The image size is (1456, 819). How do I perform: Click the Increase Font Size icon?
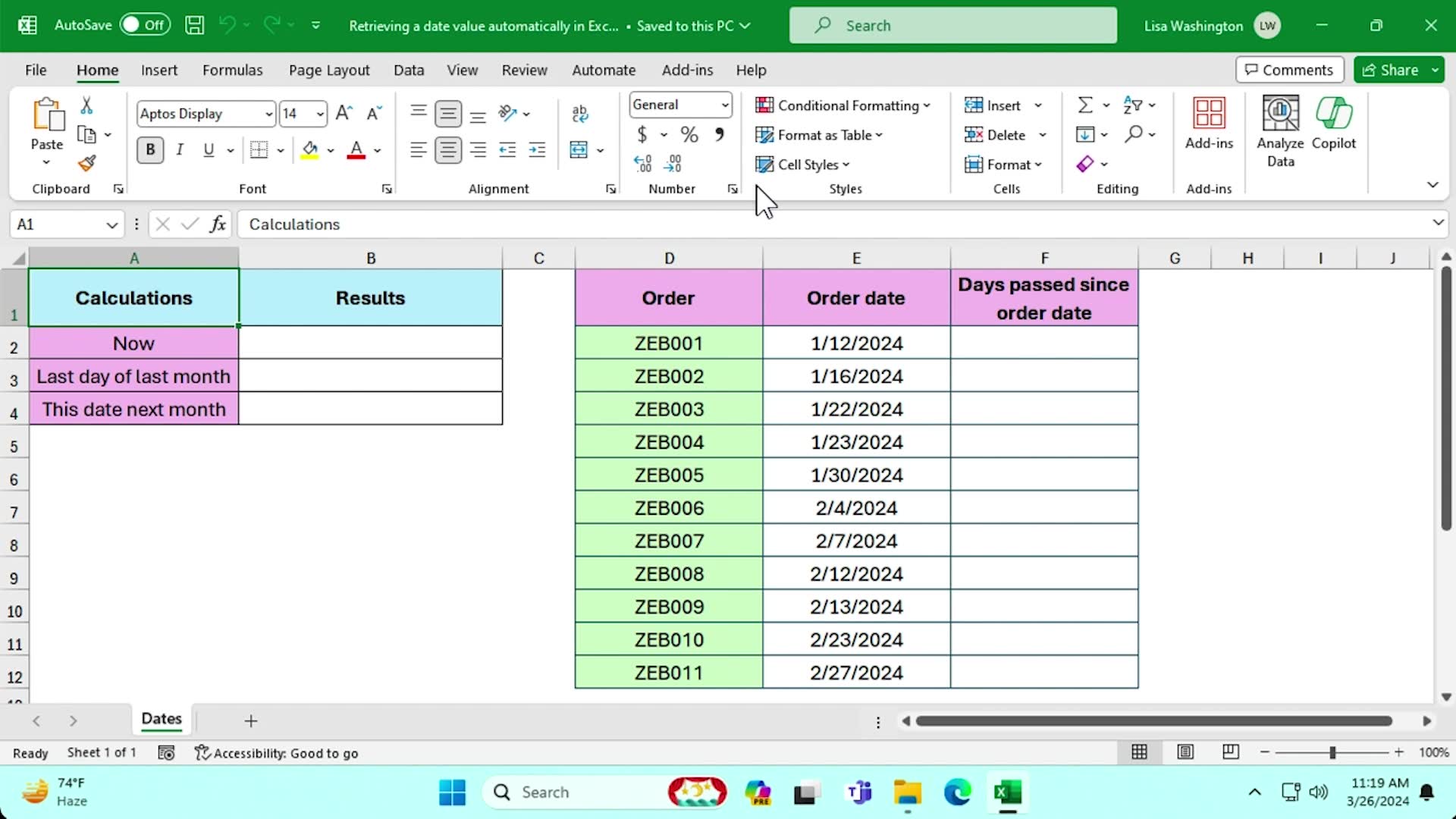click(344, 114)
